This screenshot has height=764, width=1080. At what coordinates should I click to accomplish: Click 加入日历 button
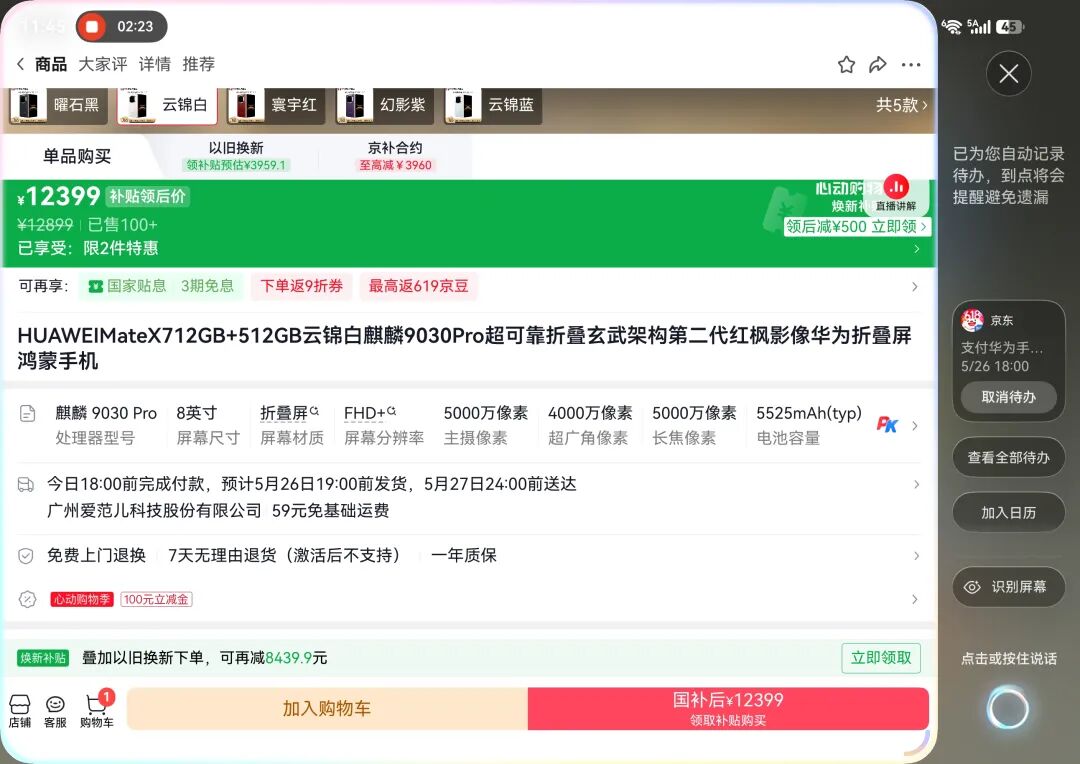1008,513
